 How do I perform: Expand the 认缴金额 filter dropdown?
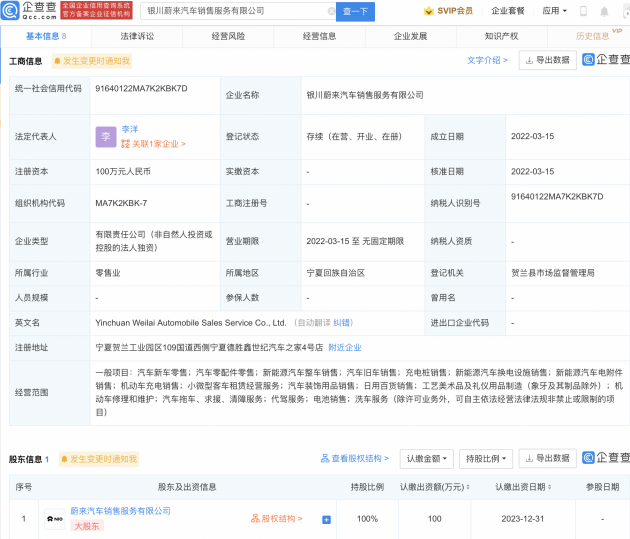[x=427, y=459]
